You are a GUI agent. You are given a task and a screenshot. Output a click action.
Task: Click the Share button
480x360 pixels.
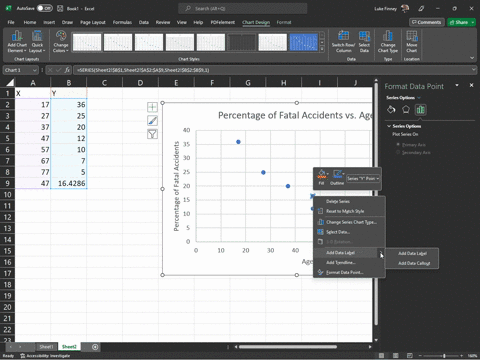459,22
